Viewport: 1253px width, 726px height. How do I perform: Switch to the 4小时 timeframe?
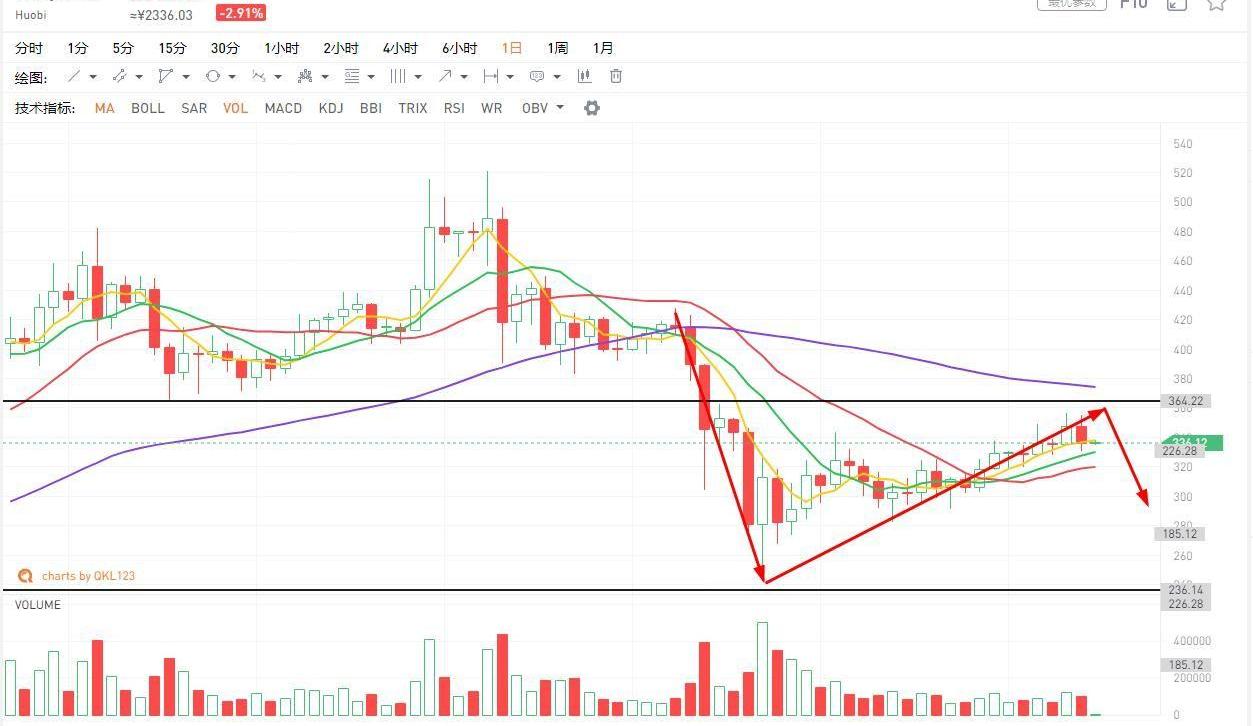[x=400, y=48]
